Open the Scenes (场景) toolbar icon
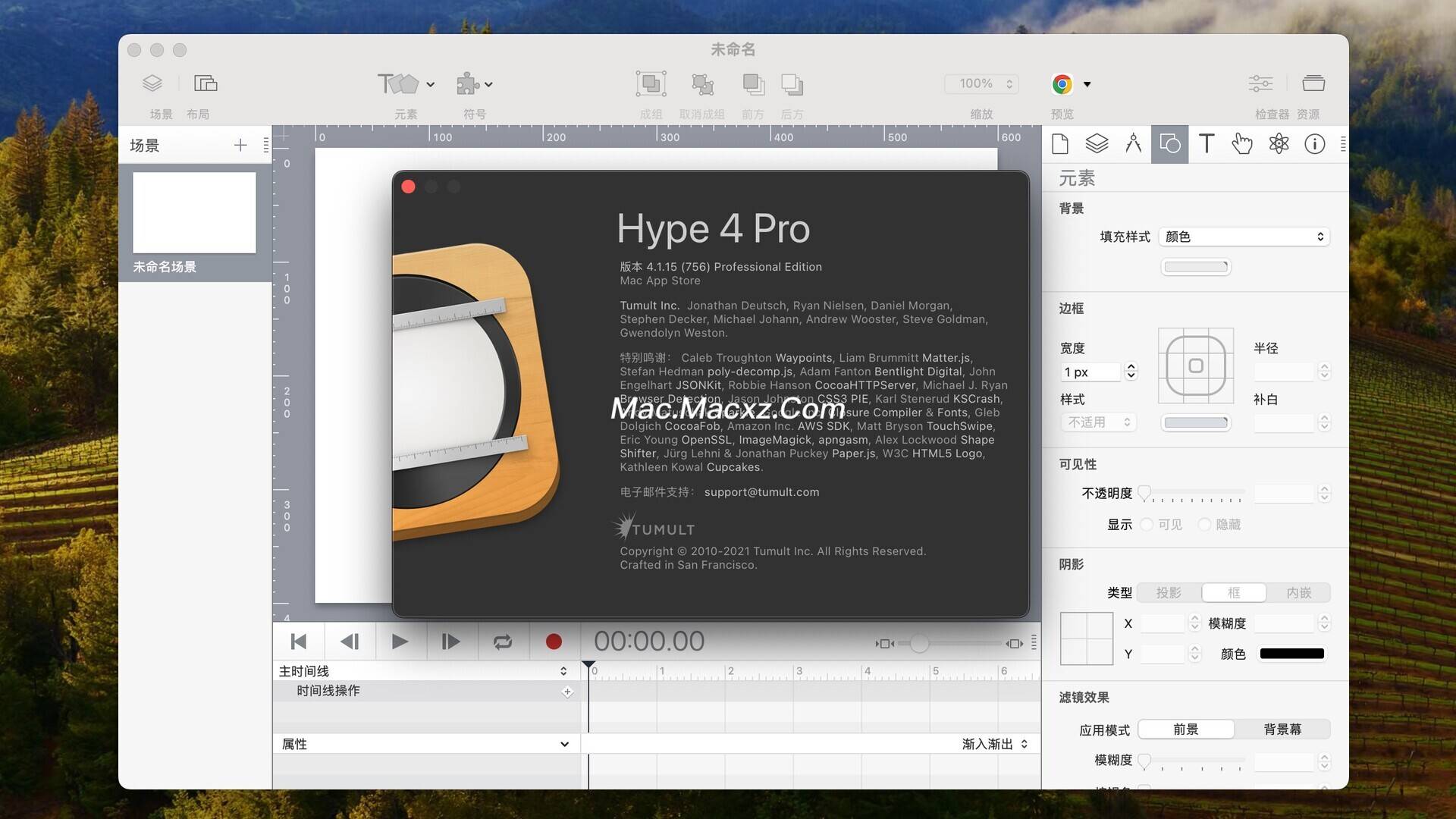This screenshot has height=819, width=1456. pyautogui.click(x=152, y=83)
